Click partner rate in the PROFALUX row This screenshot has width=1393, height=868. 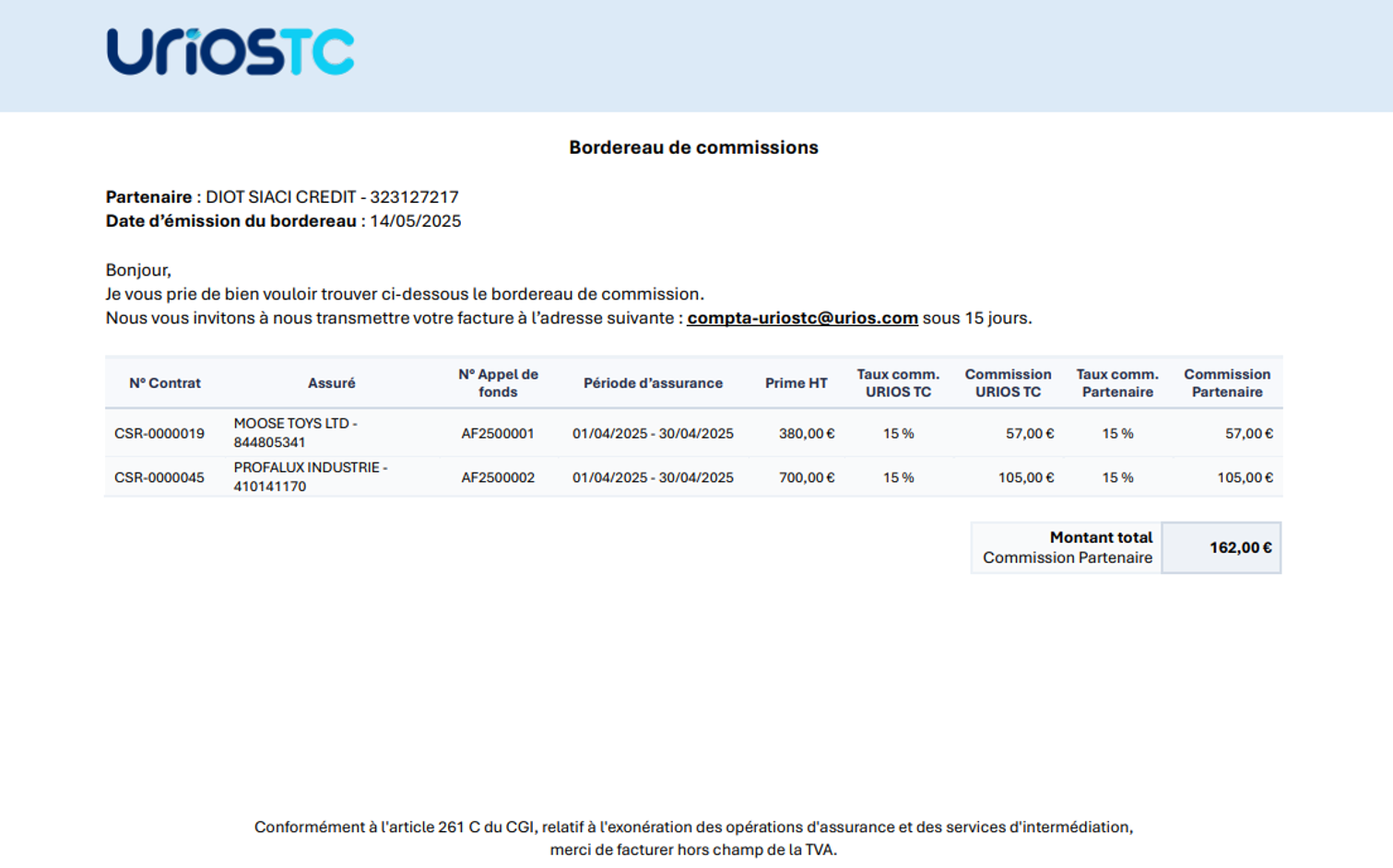pyautogui.click(x=1117, y=477)
